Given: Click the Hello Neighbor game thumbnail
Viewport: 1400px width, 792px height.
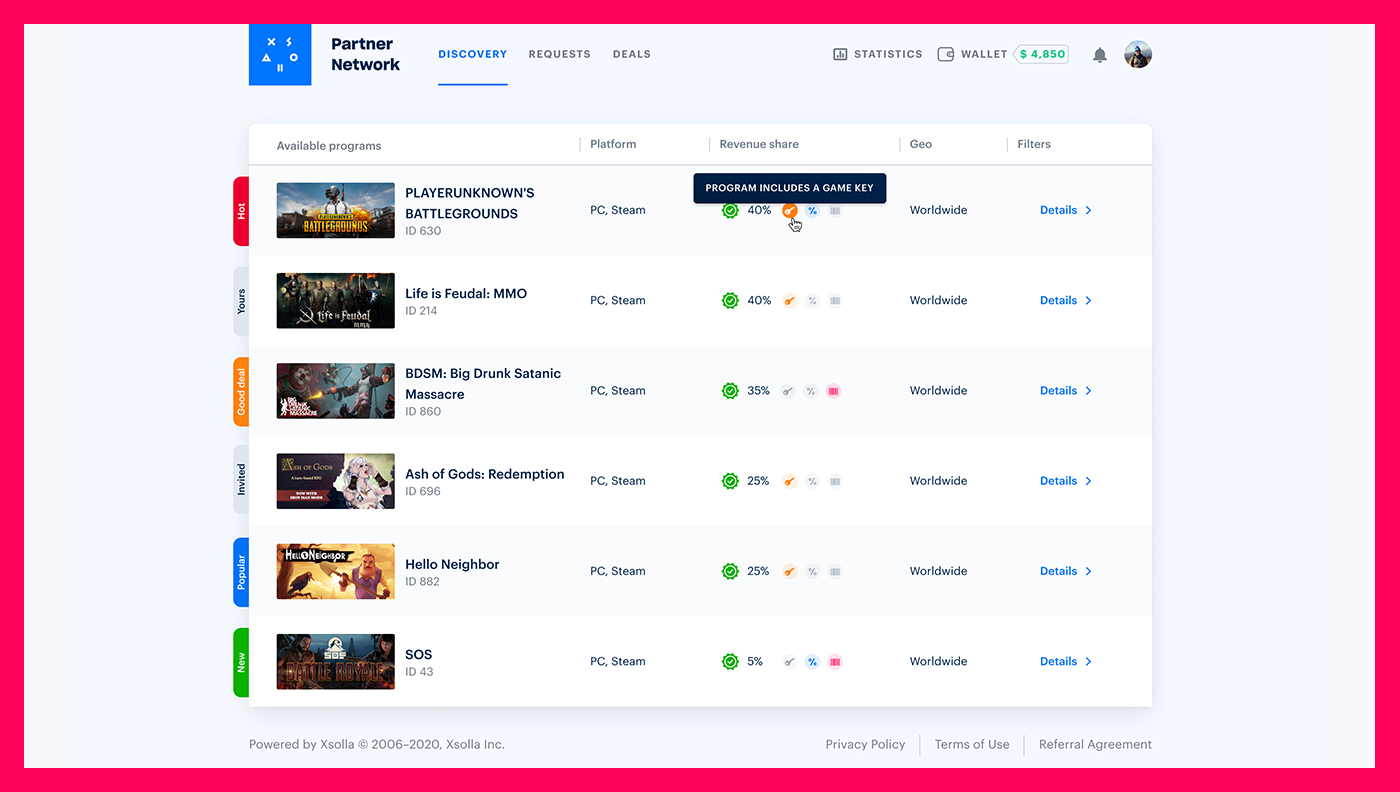Looking at the screenshot, I should point(335,572).
